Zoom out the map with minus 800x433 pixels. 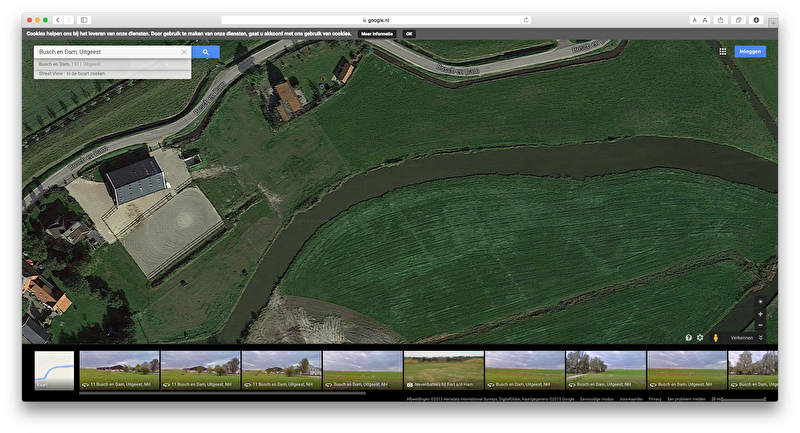760,325
